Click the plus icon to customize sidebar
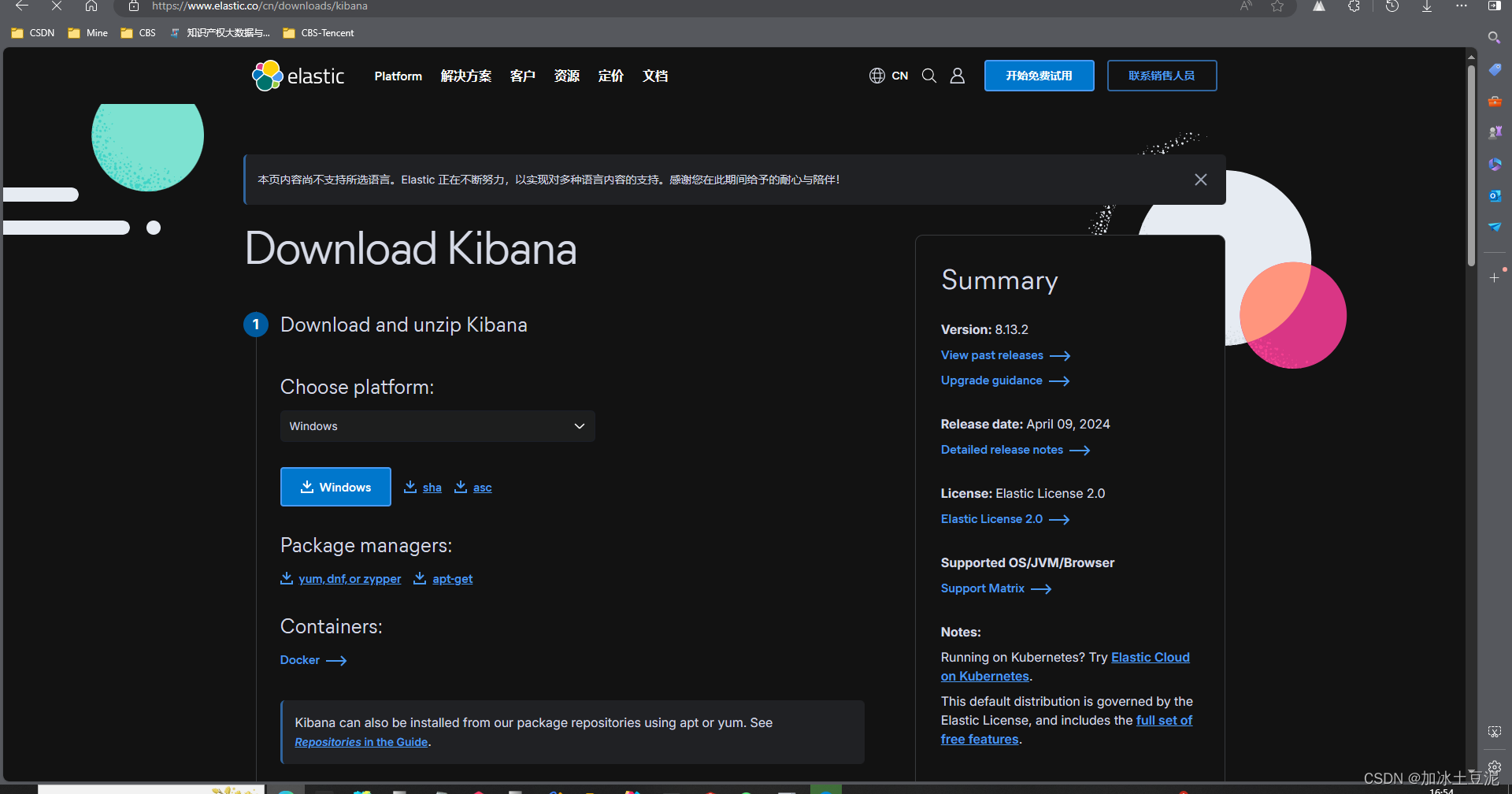The image size is (1512, 794). 1495,278
